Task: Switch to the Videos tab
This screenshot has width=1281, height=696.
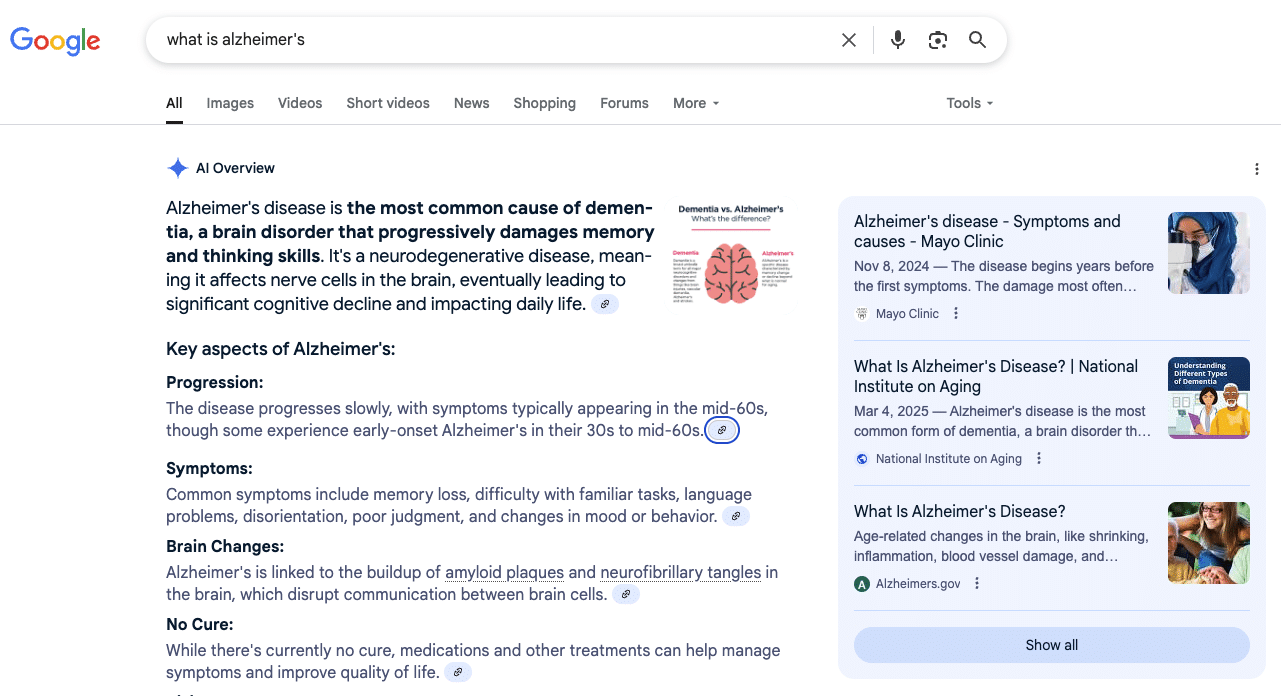Action: click(300, 103)
